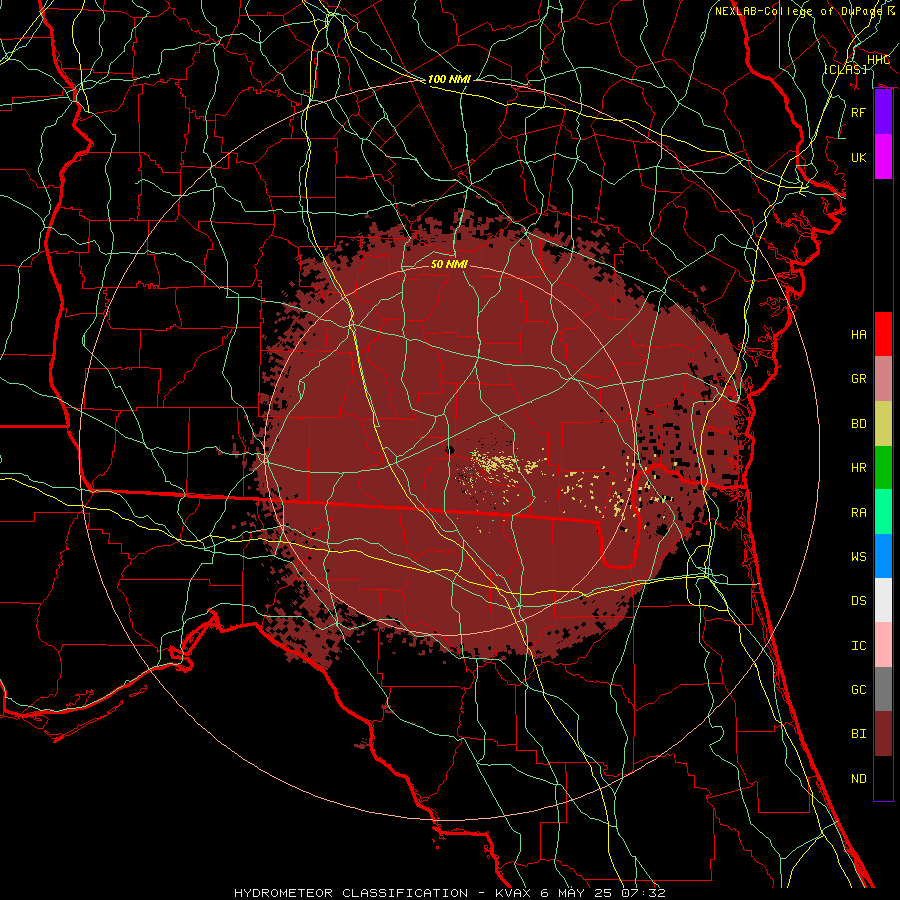Click the "50 NMI" range ring label
900x900 pixels.
pos(449,264)
